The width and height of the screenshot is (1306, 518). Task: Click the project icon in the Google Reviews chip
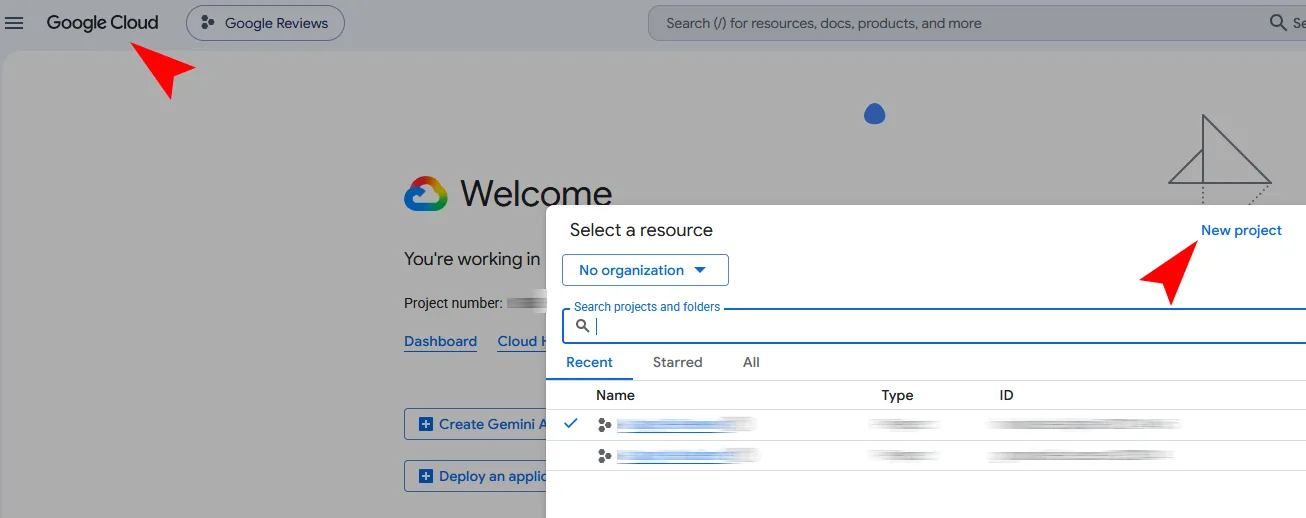click(208, 23)
